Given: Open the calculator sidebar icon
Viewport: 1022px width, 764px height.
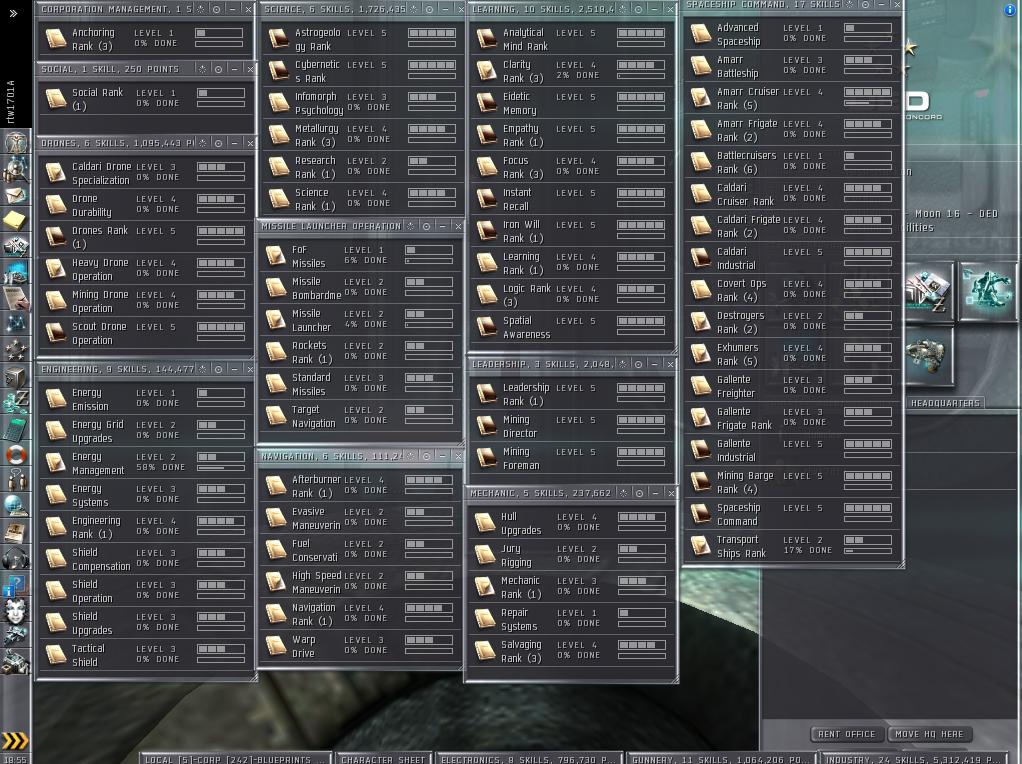Looking at the screenshot, I should 16,428.
